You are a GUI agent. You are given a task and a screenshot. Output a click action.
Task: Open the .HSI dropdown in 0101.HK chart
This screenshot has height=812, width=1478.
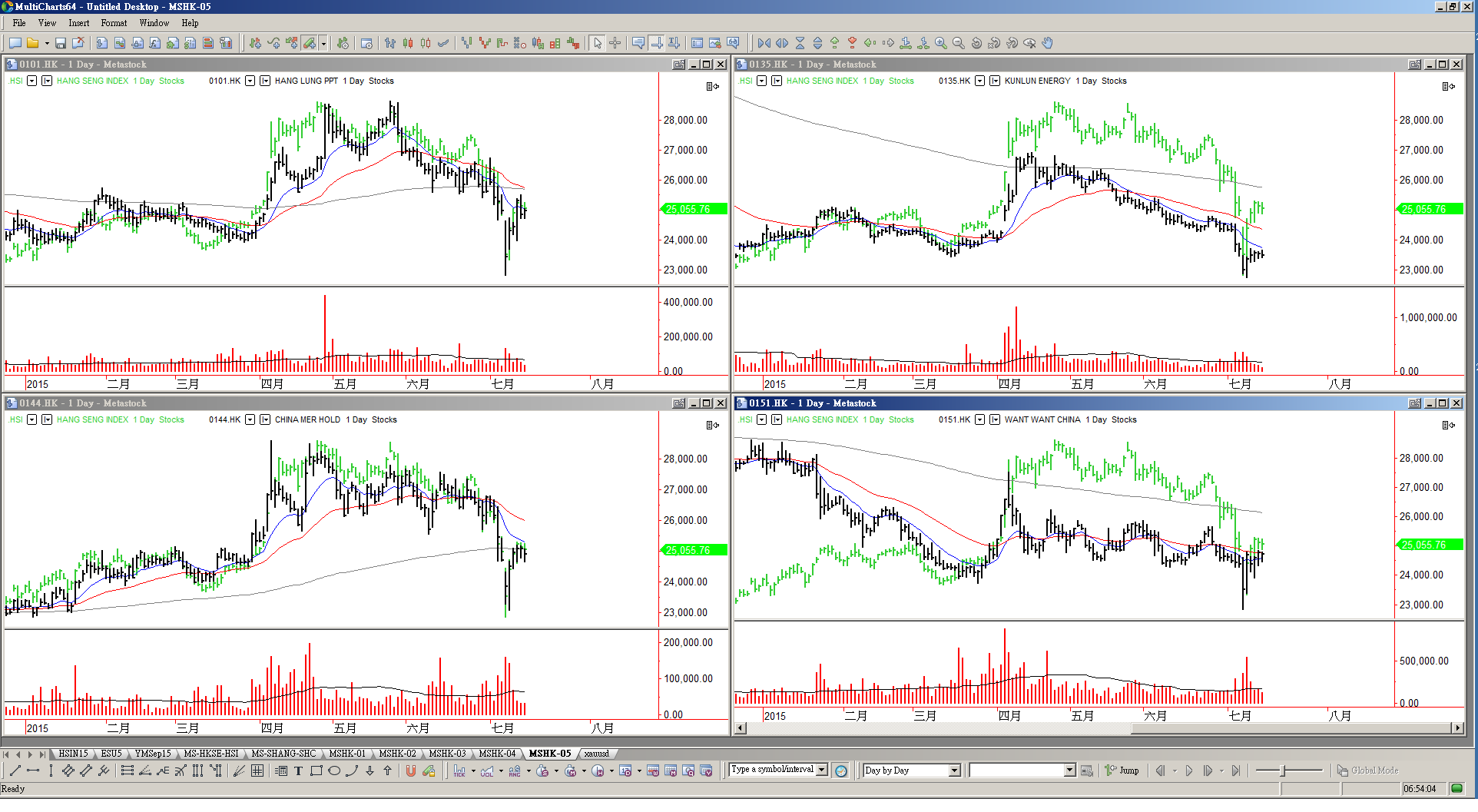pos(31,81)
